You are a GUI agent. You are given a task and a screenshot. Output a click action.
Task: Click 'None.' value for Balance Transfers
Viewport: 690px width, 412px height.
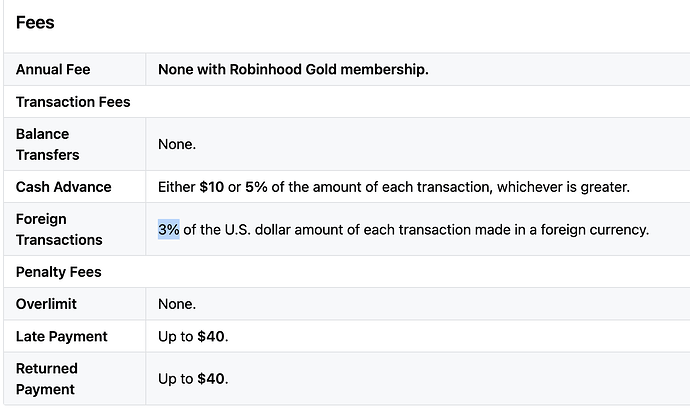tap(177, 144)
